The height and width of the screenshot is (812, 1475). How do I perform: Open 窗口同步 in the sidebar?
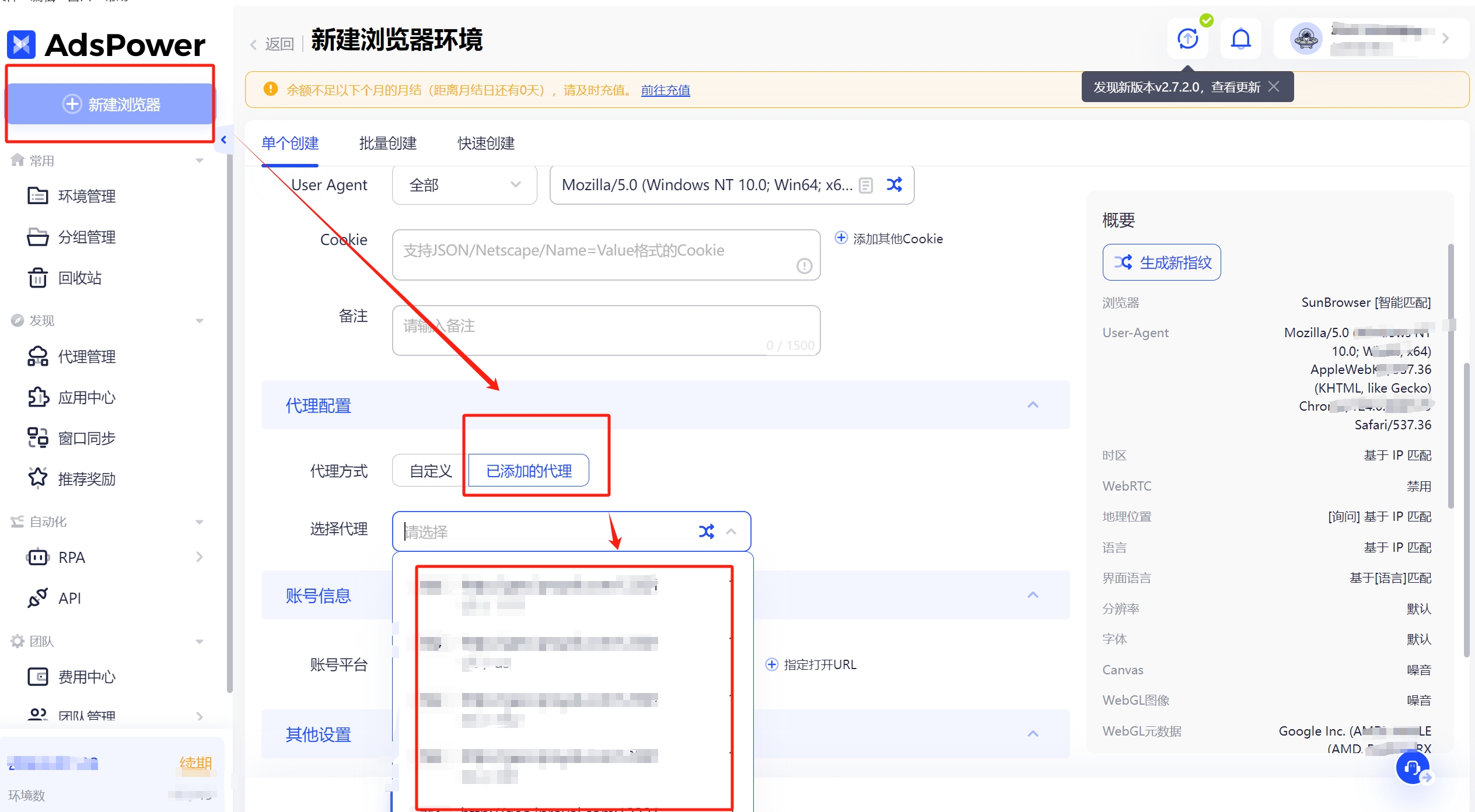point(86,438)
